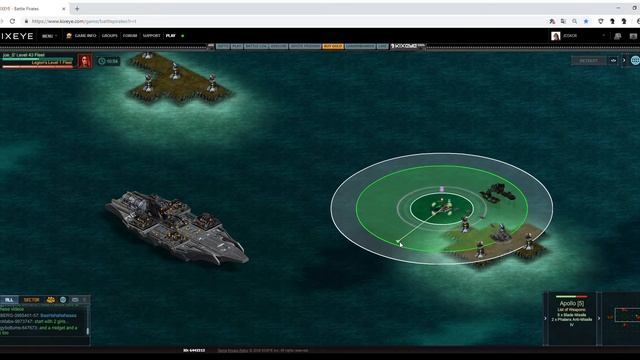The width and height of the screenshot is (640, 360).
Task: Click the red enemy commander portrait
Action: [85, 61]
